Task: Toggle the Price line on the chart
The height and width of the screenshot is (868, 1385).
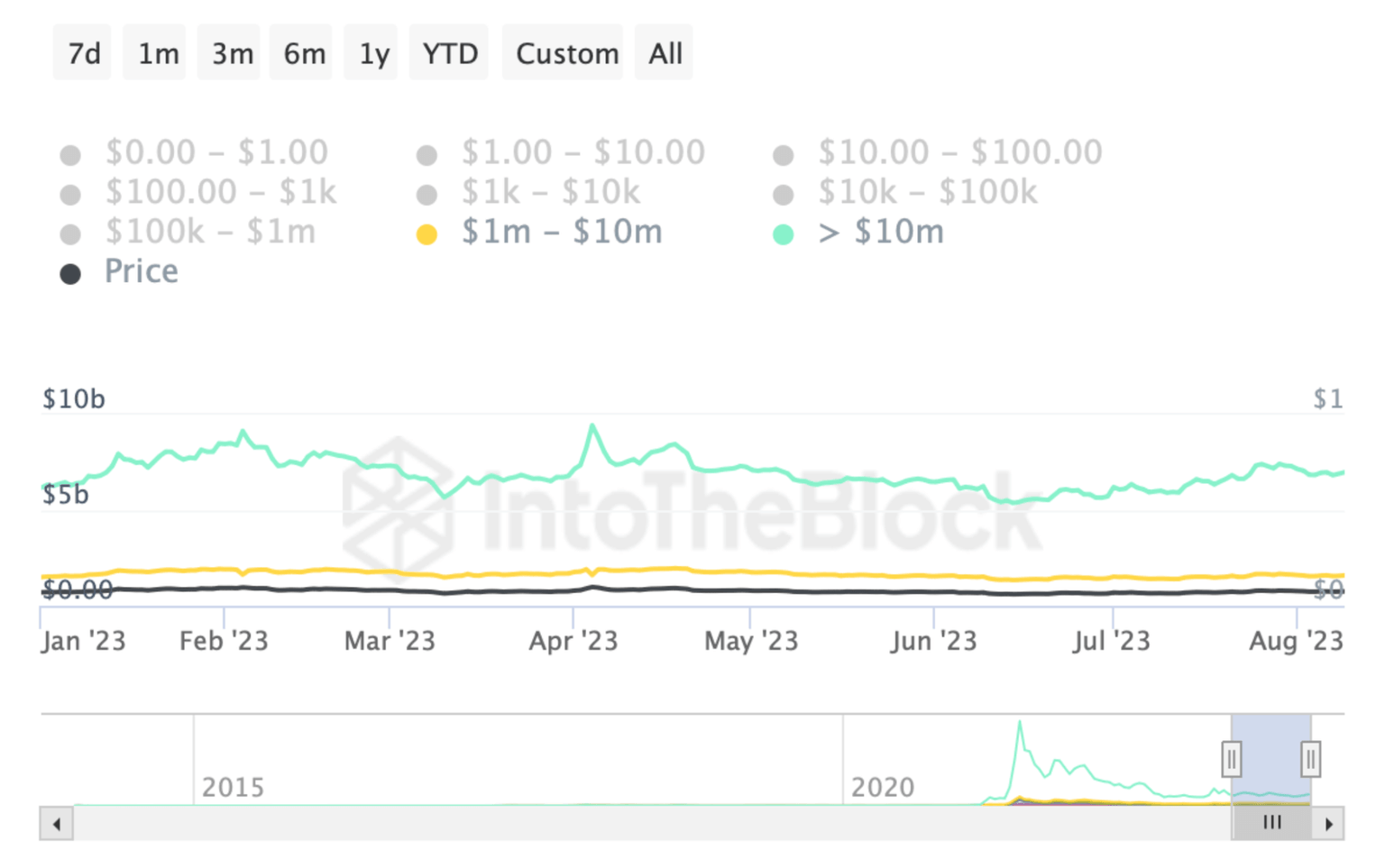Action: click(x=141, y=270)
